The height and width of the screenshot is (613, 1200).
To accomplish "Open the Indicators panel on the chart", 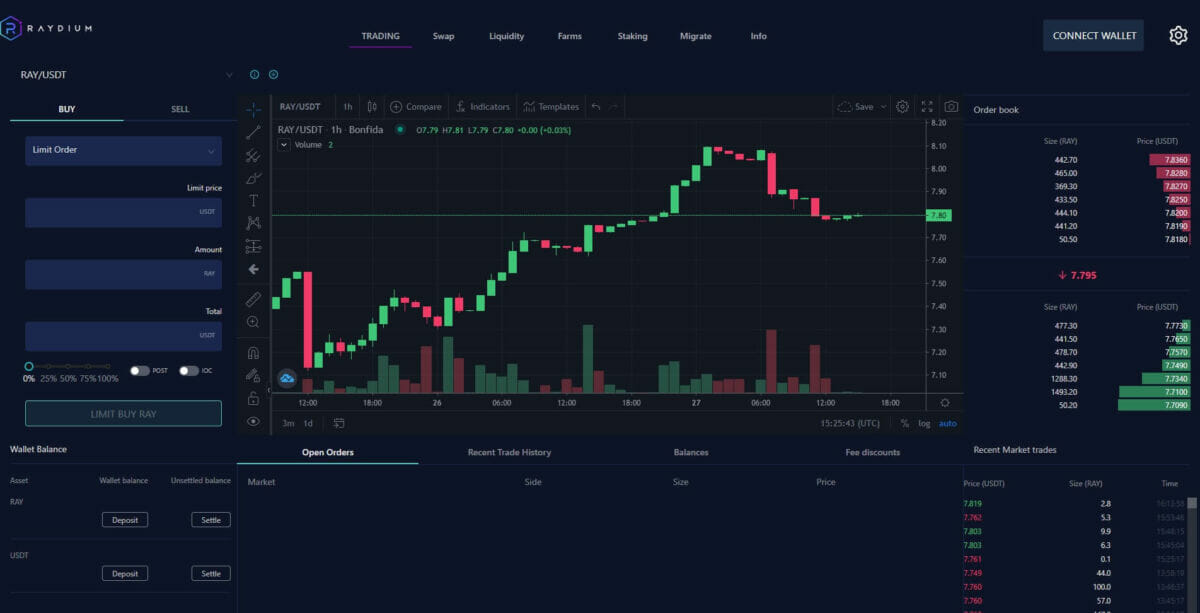I will click(x=483, y=106).
